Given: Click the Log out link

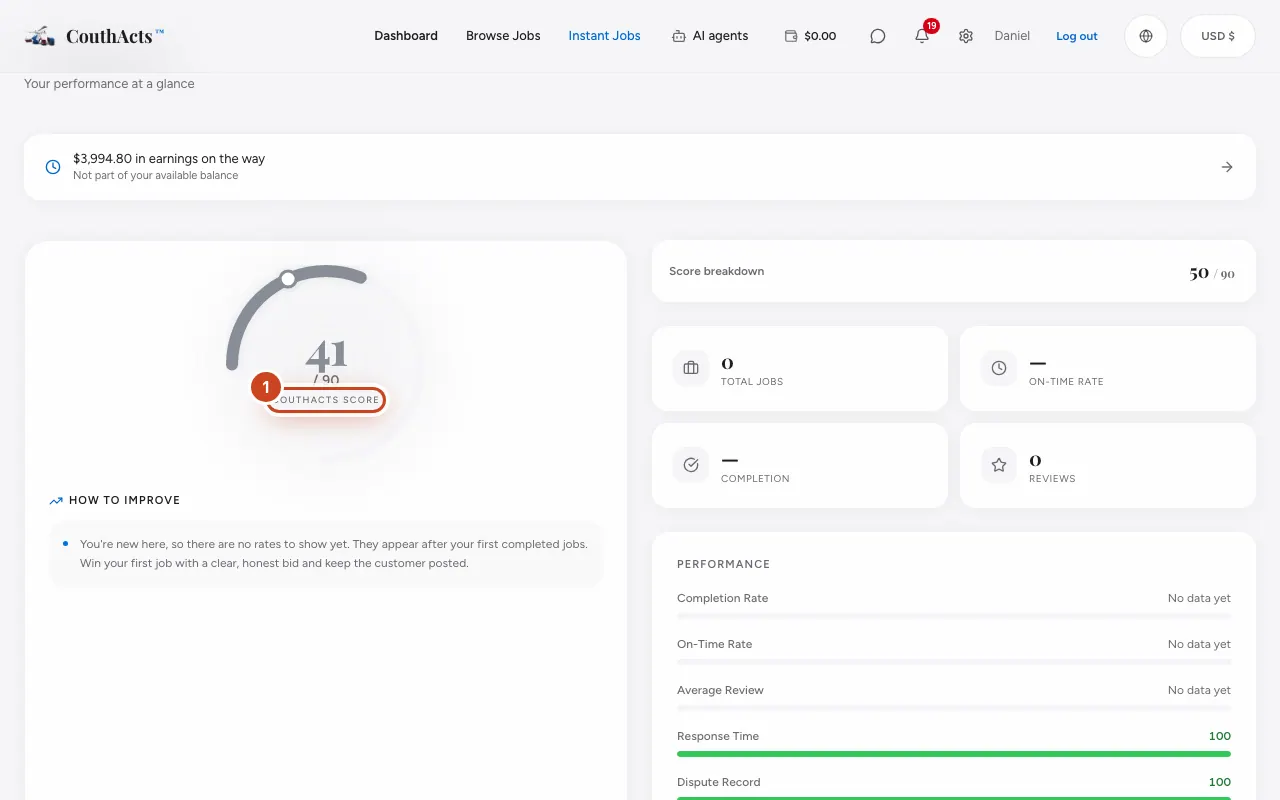Looking at the screenshot, I should [1077, 36].
